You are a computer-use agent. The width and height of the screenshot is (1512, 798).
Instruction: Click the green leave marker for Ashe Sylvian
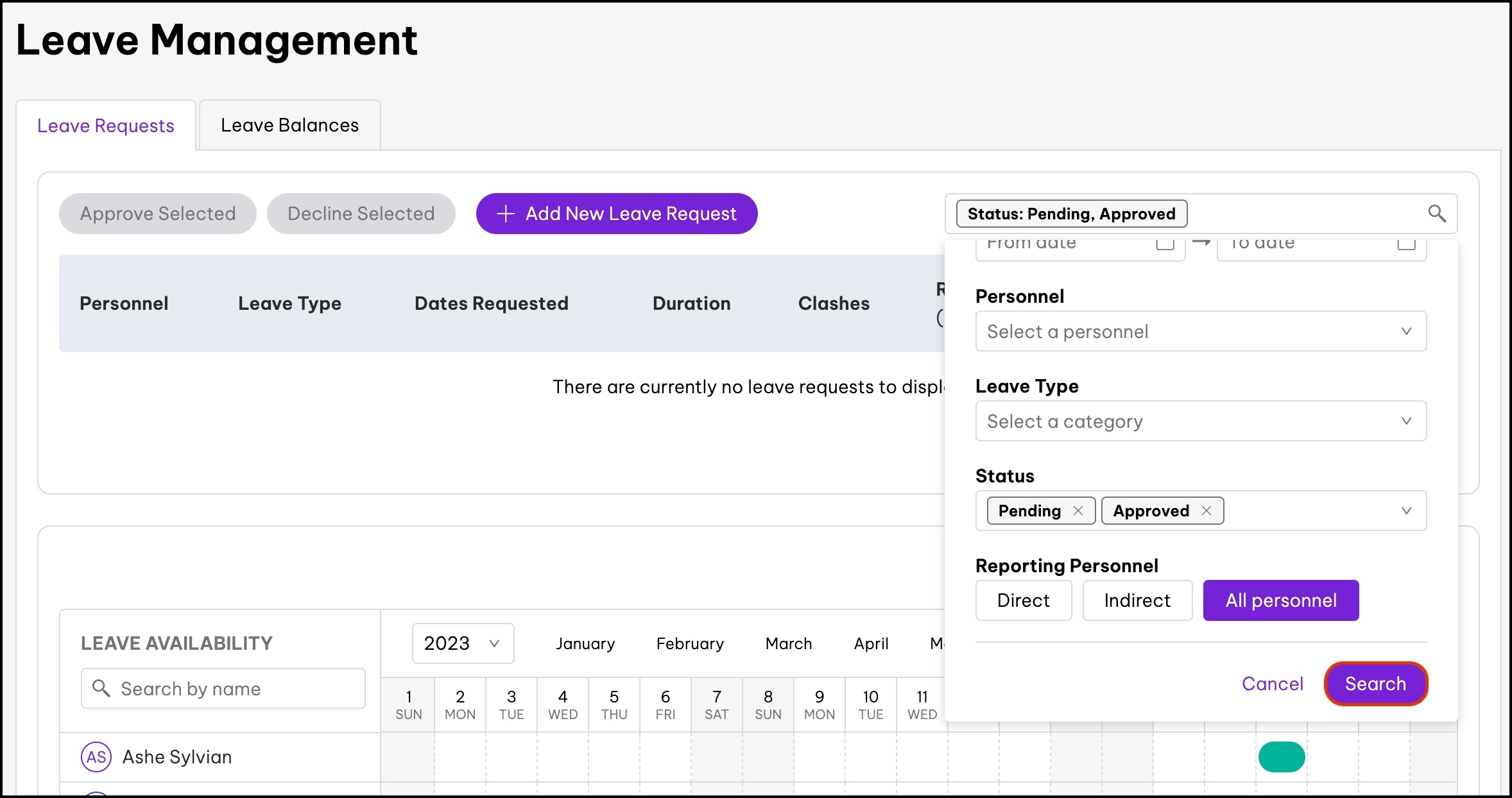[x=1281, y=757]
